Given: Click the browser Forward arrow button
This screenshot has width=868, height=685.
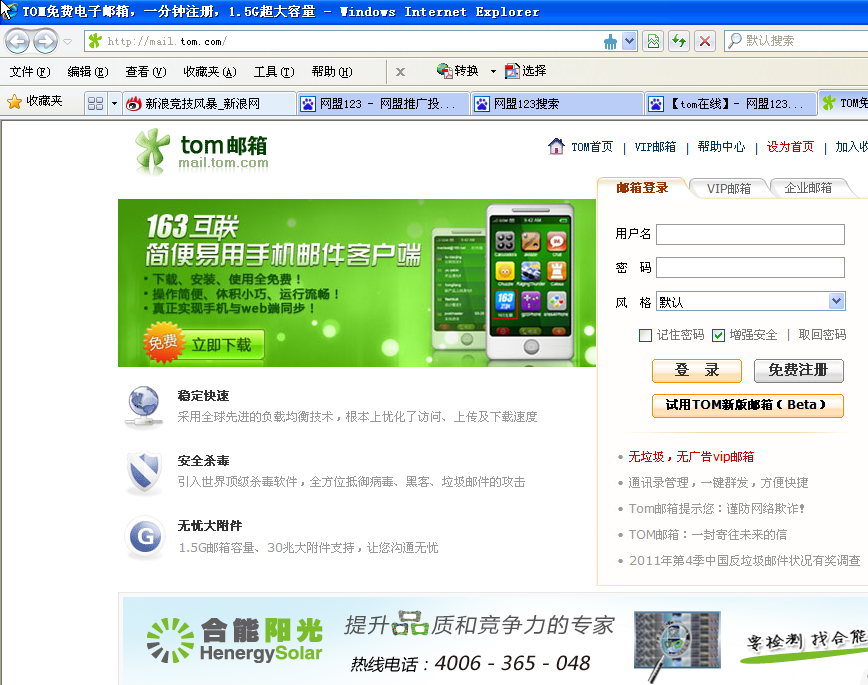Looking at the screenshot, I should (45, 42).
